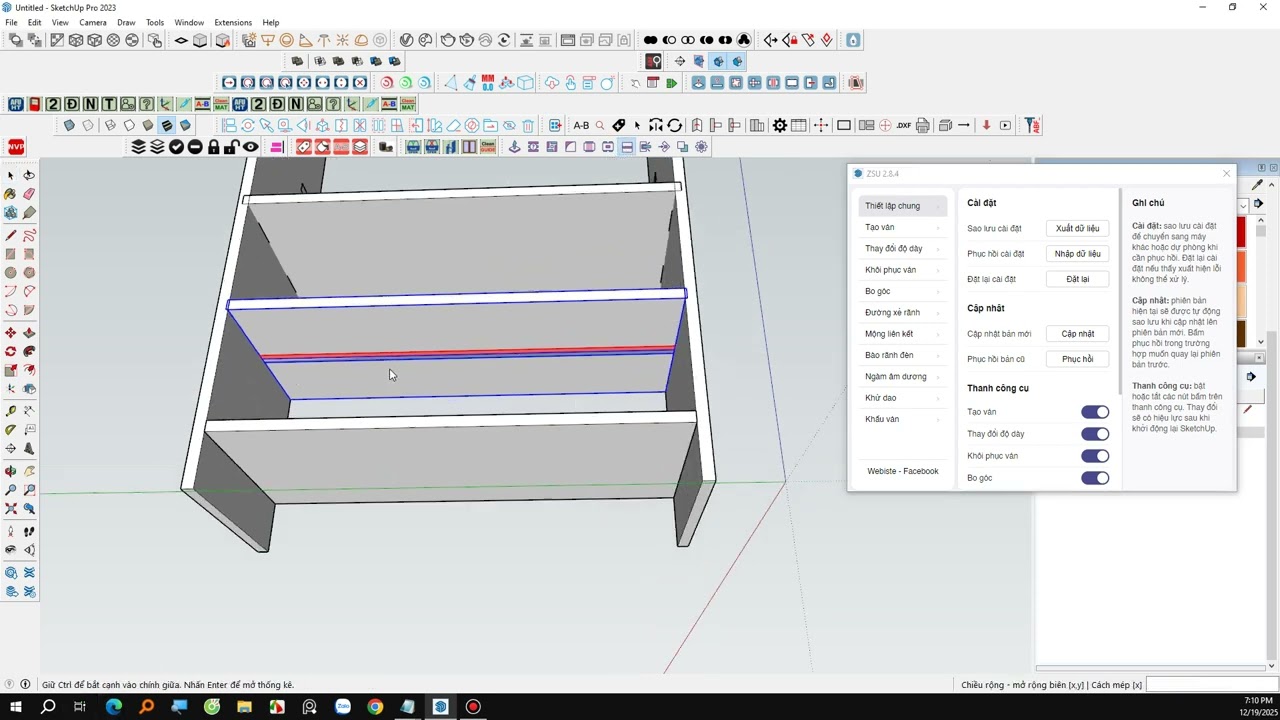The width and height of the screenshot is (1280, 720).
Task: Expand the Thiết lập chung sidebar arrow
Action: point(939,206)
